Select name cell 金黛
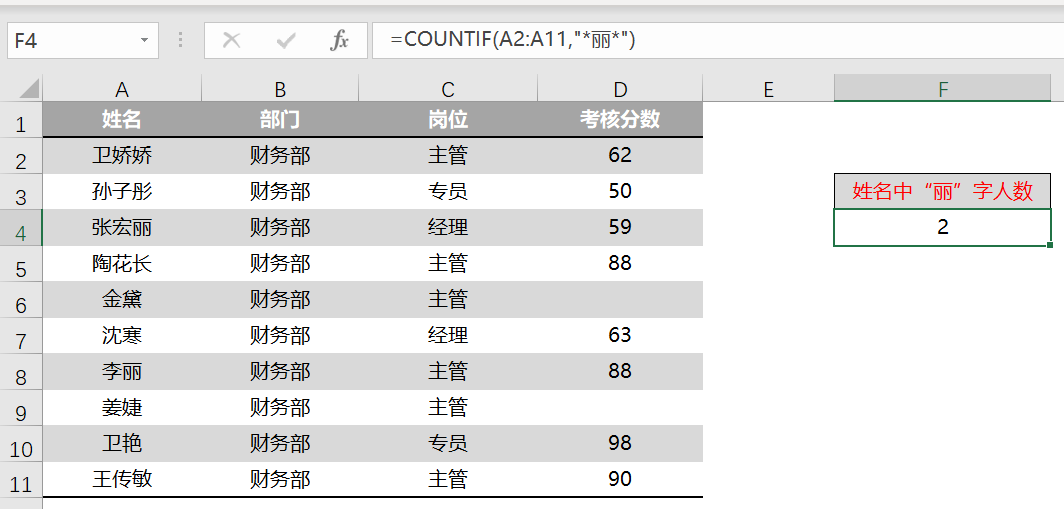1064x509 pixels. [x=122, y=299]
